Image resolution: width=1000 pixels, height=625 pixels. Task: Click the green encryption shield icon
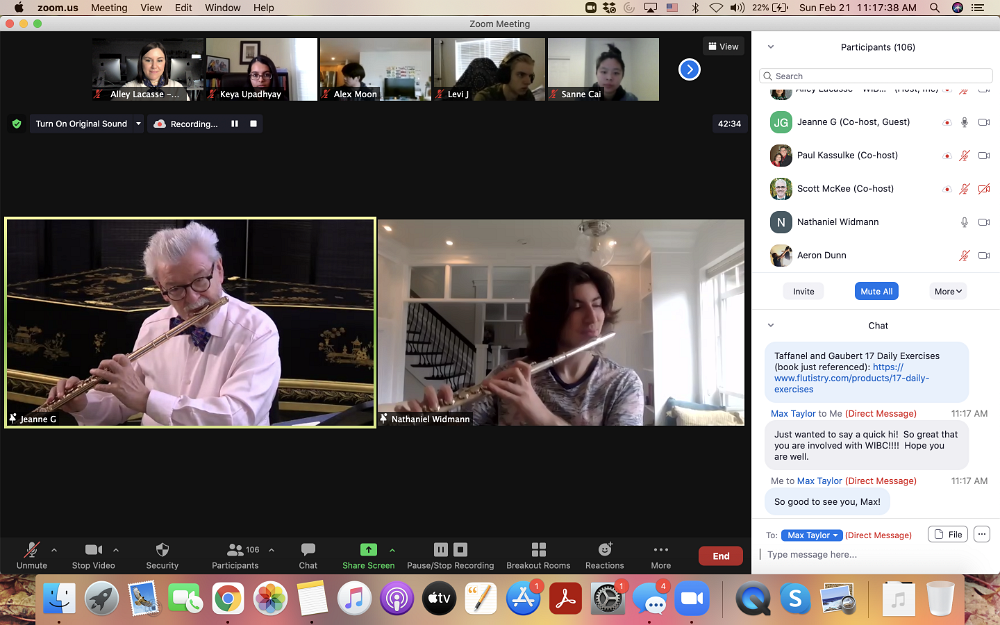coord(17,124)
